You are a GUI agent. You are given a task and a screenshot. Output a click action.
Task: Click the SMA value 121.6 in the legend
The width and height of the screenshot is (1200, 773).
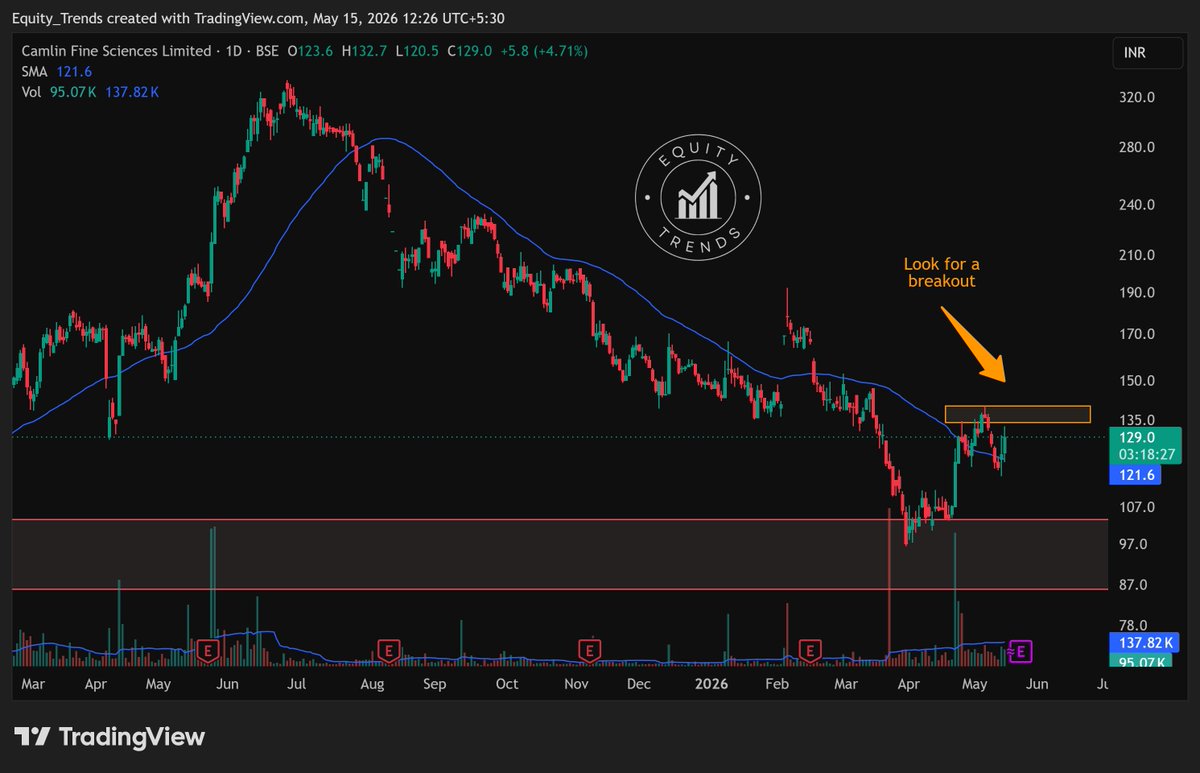pyautogui.click(x=76, y=71)
